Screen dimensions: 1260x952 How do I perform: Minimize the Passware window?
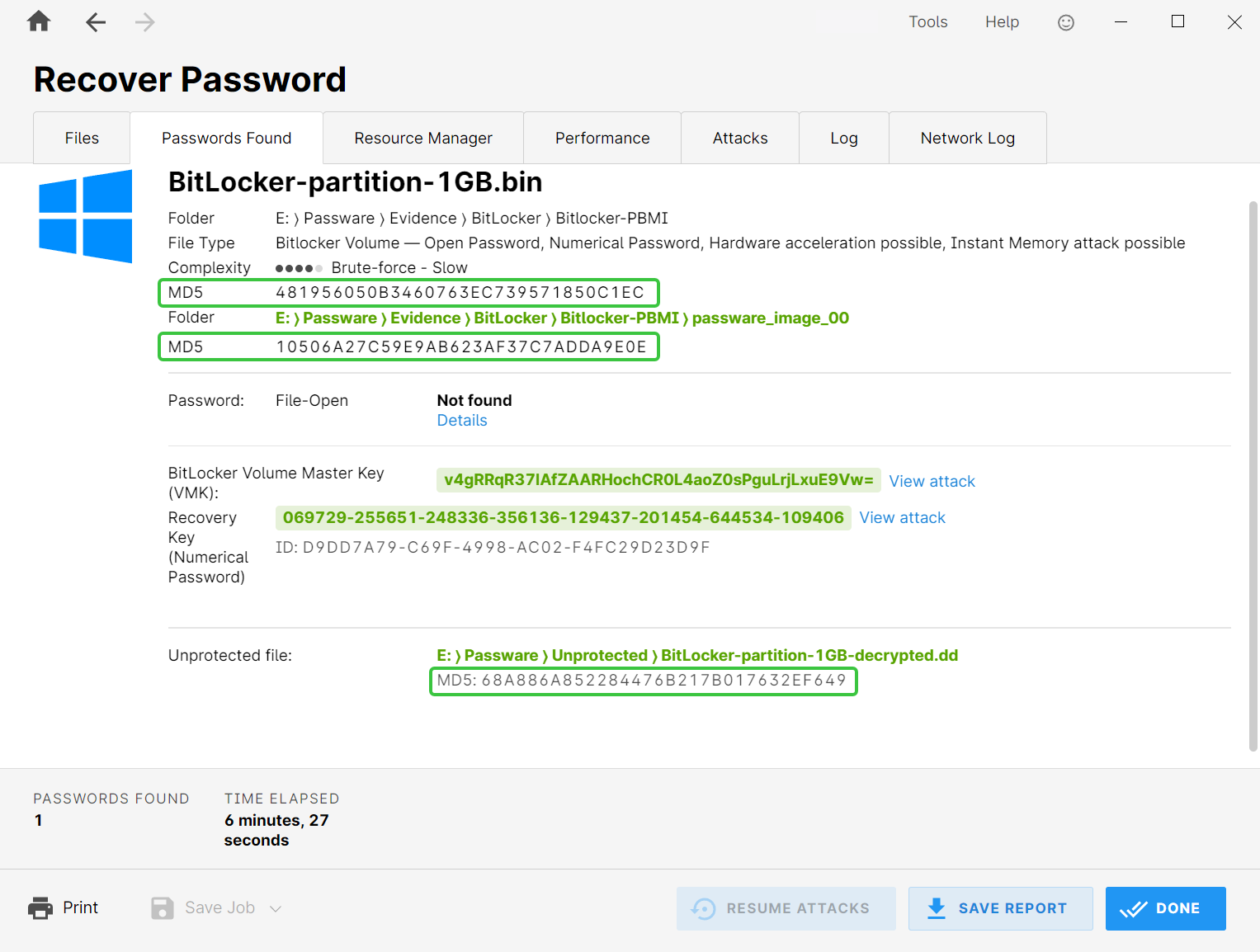pyautogui.click(x=1121, y=22)
